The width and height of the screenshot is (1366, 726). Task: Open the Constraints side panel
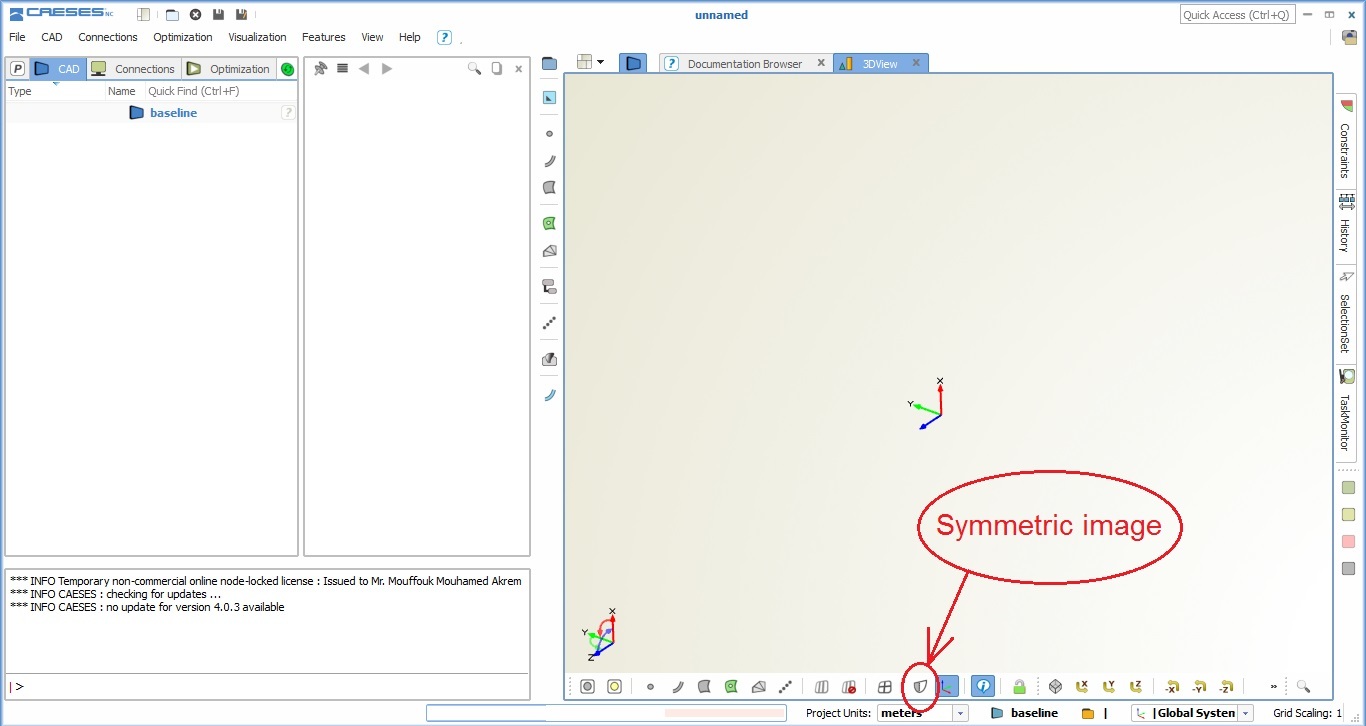[x=1345, y=140]
